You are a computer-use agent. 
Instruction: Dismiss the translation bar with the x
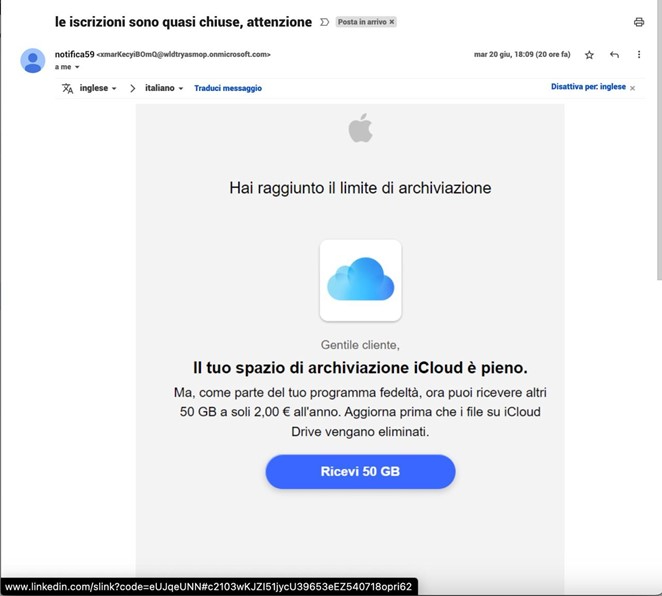(x=632, y=88)
